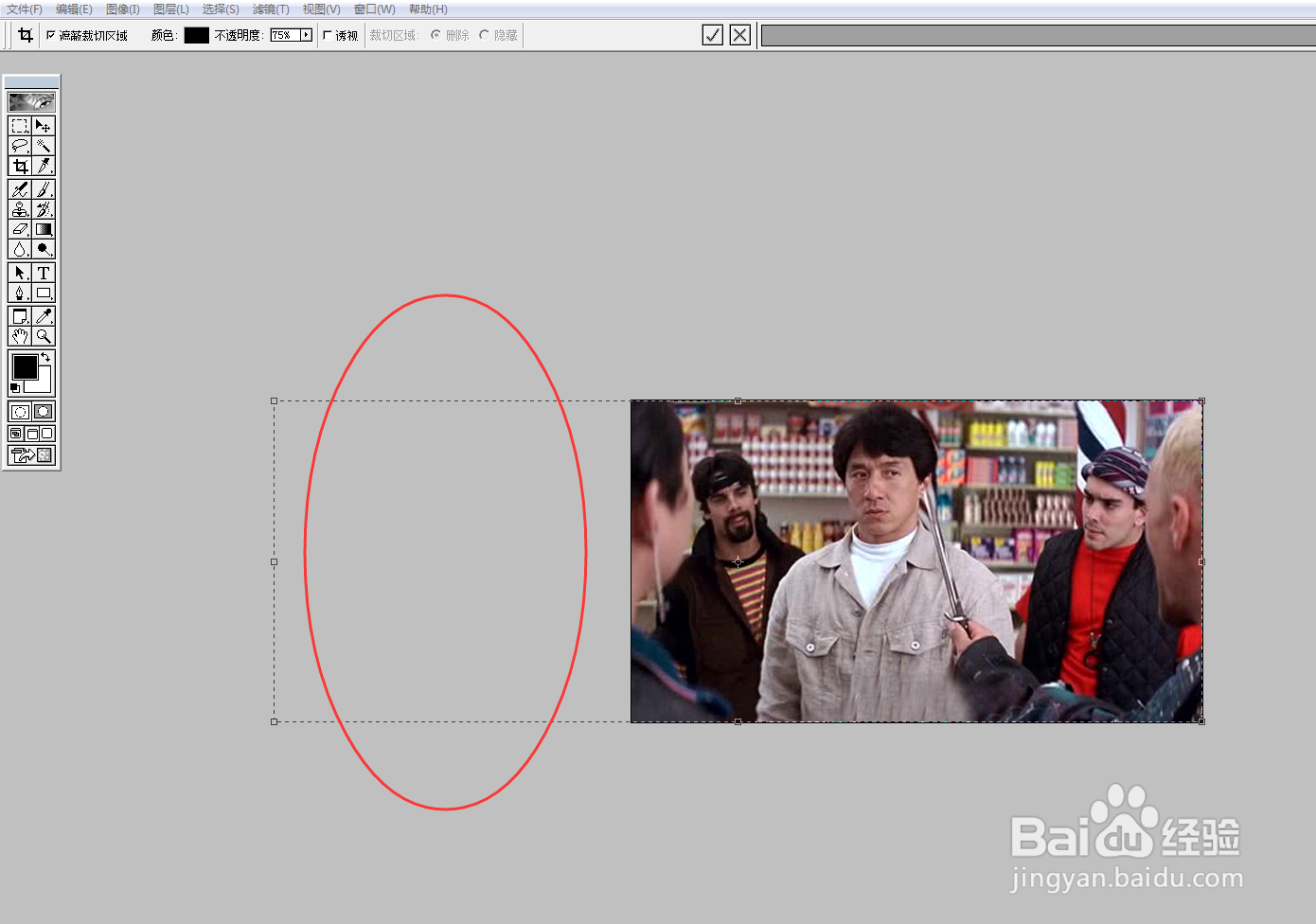1316x924 pixels.
Task: Select the Magic Wand tool
Action: [x=44, y=146]
